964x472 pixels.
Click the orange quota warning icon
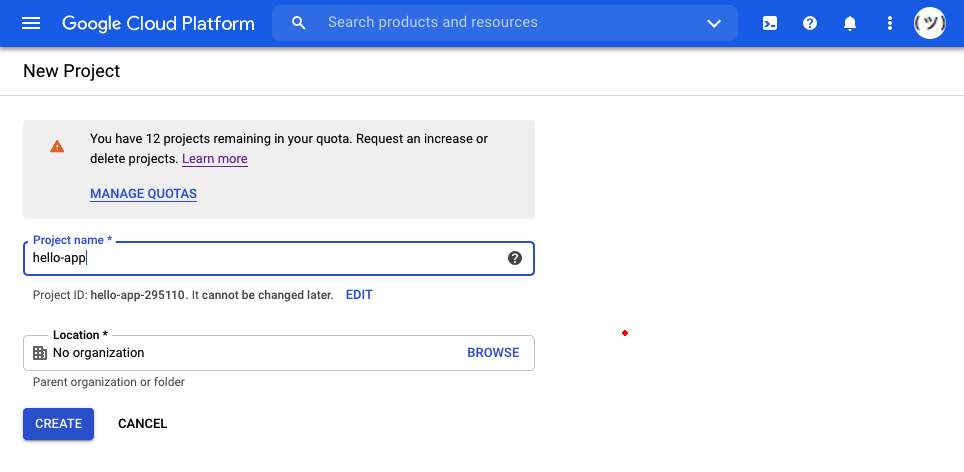tap(57, 146)
